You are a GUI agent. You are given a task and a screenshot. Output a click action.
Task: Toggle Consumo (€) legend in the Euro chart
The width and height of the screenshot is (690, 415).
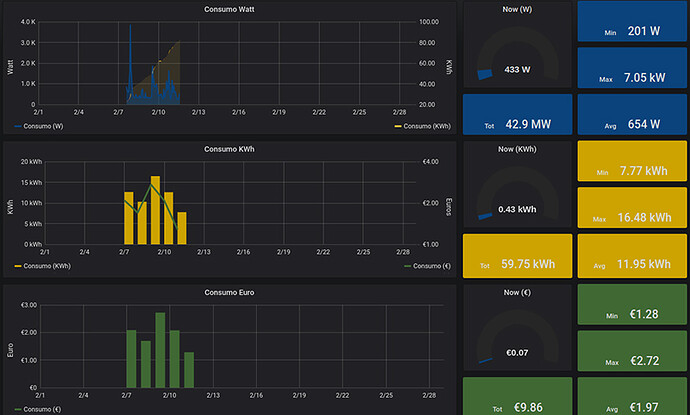[x=38, y=409]
